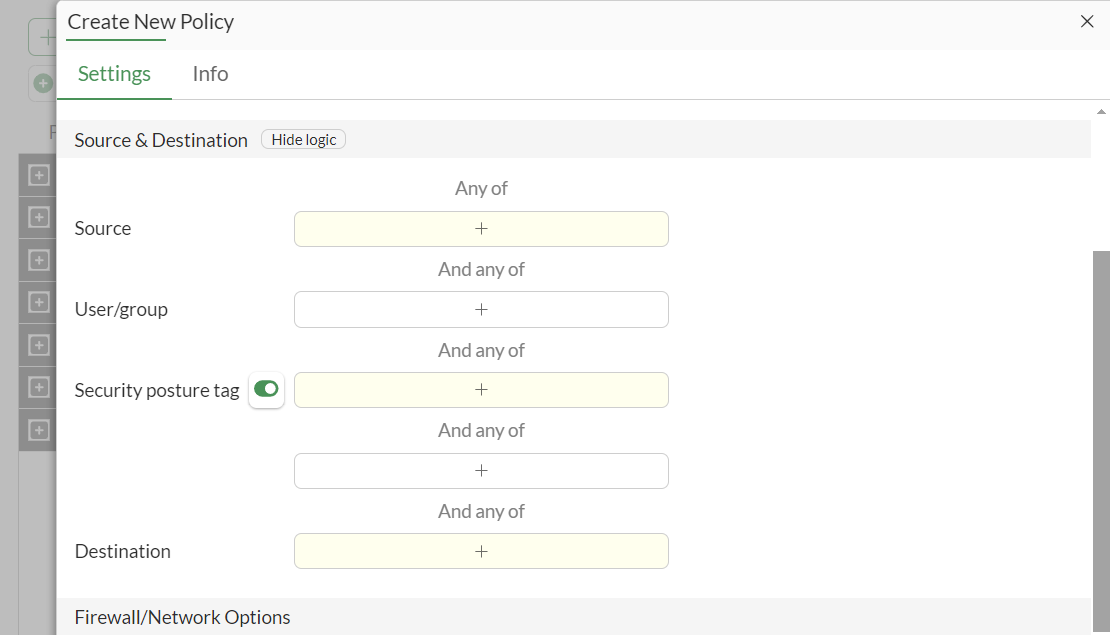
Task: Hide the Source & Destination logic view
Action: click(x=303, y=139)
